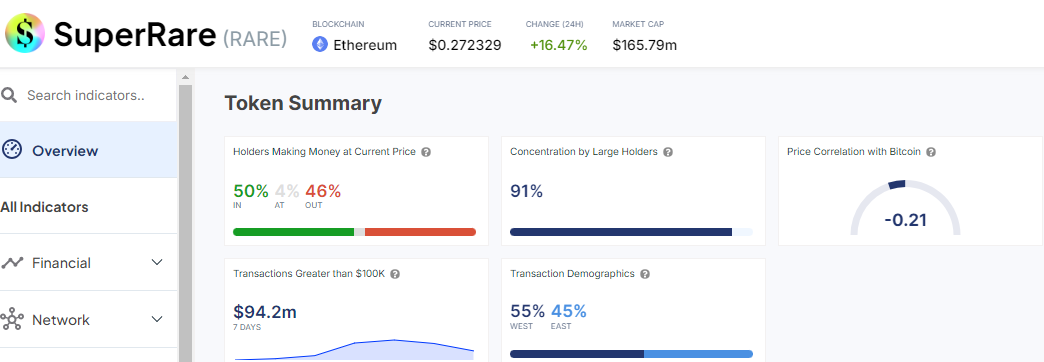The height and width of the screenshot is (362, 1044).
Task: Click the +16.47% 24h change
Action: (x=558, y=45)
